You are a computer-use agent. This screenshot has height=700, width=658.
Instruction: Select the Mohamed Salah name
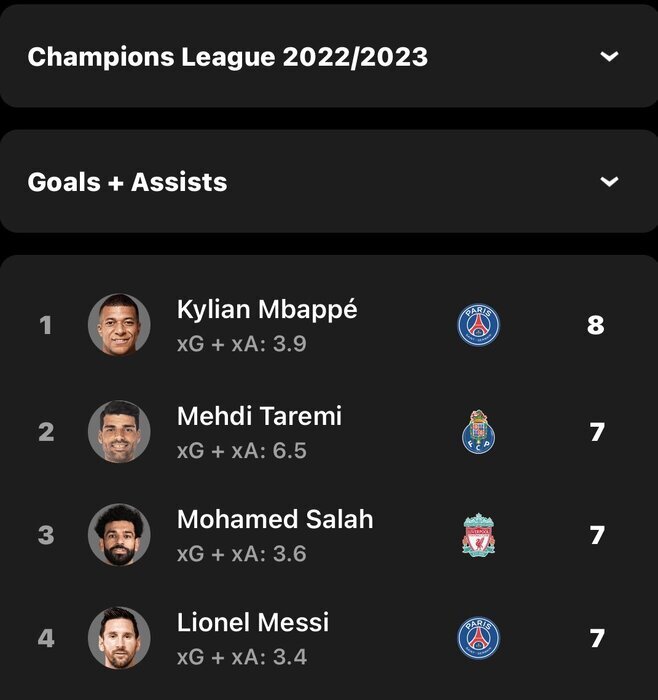click(275, 519)
